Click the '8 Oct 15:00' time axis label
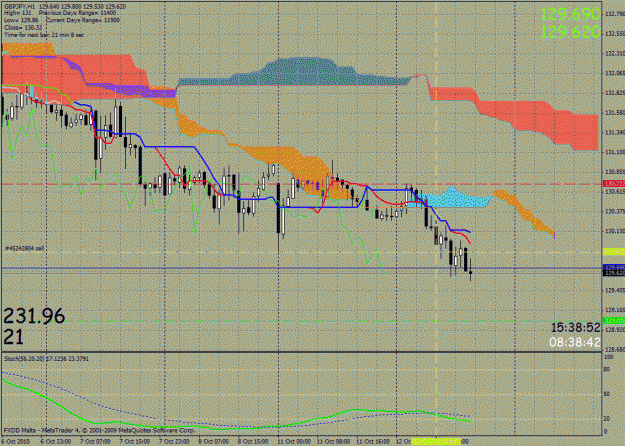 click(253, 442)
